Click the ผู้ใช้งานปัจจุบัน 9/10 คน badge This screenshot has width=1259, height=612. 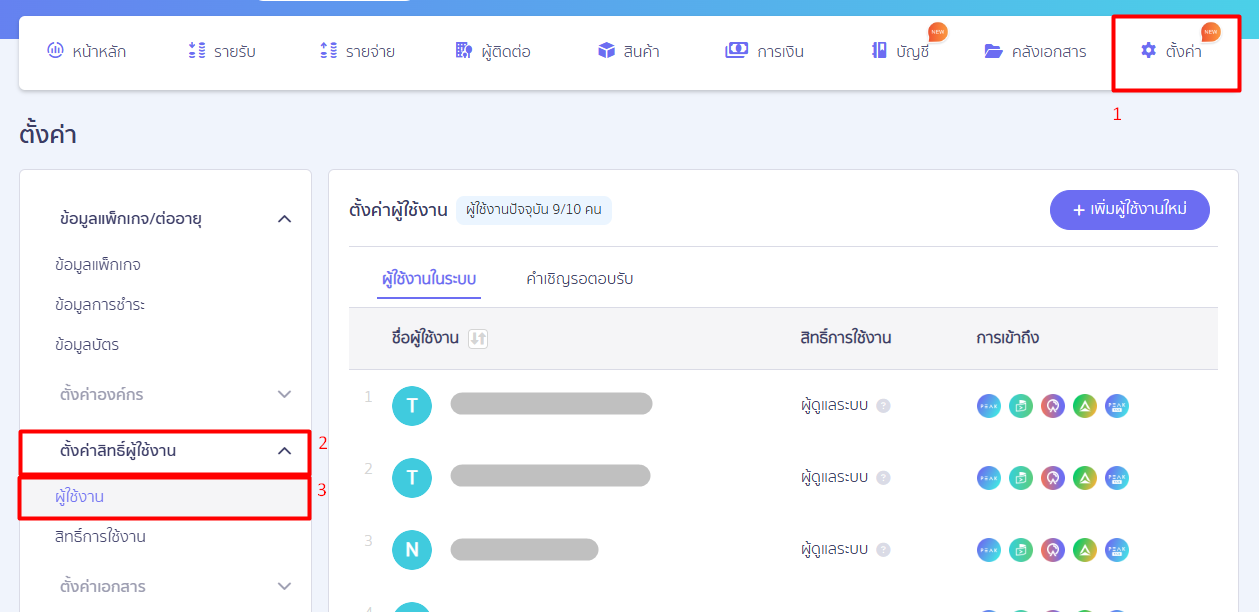coord(534,210)
